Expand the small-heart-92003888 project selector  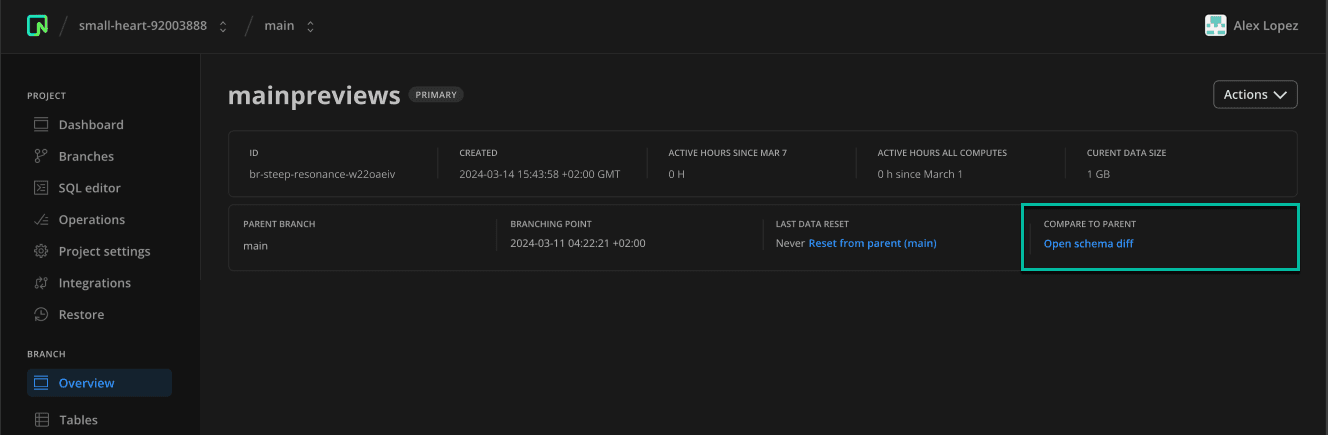pos(153,26)
